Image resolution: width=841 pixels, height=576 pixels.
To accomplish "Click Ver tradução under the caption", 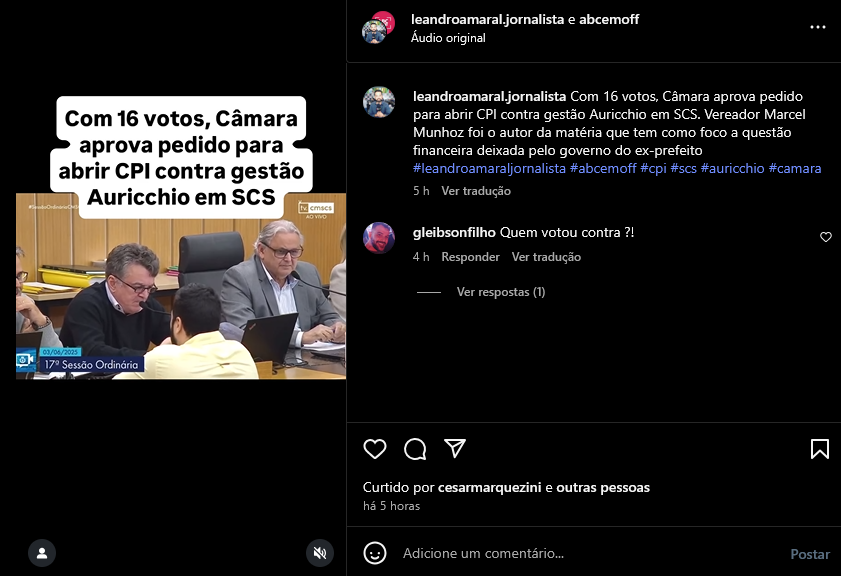I will click(x=476, y=191).
